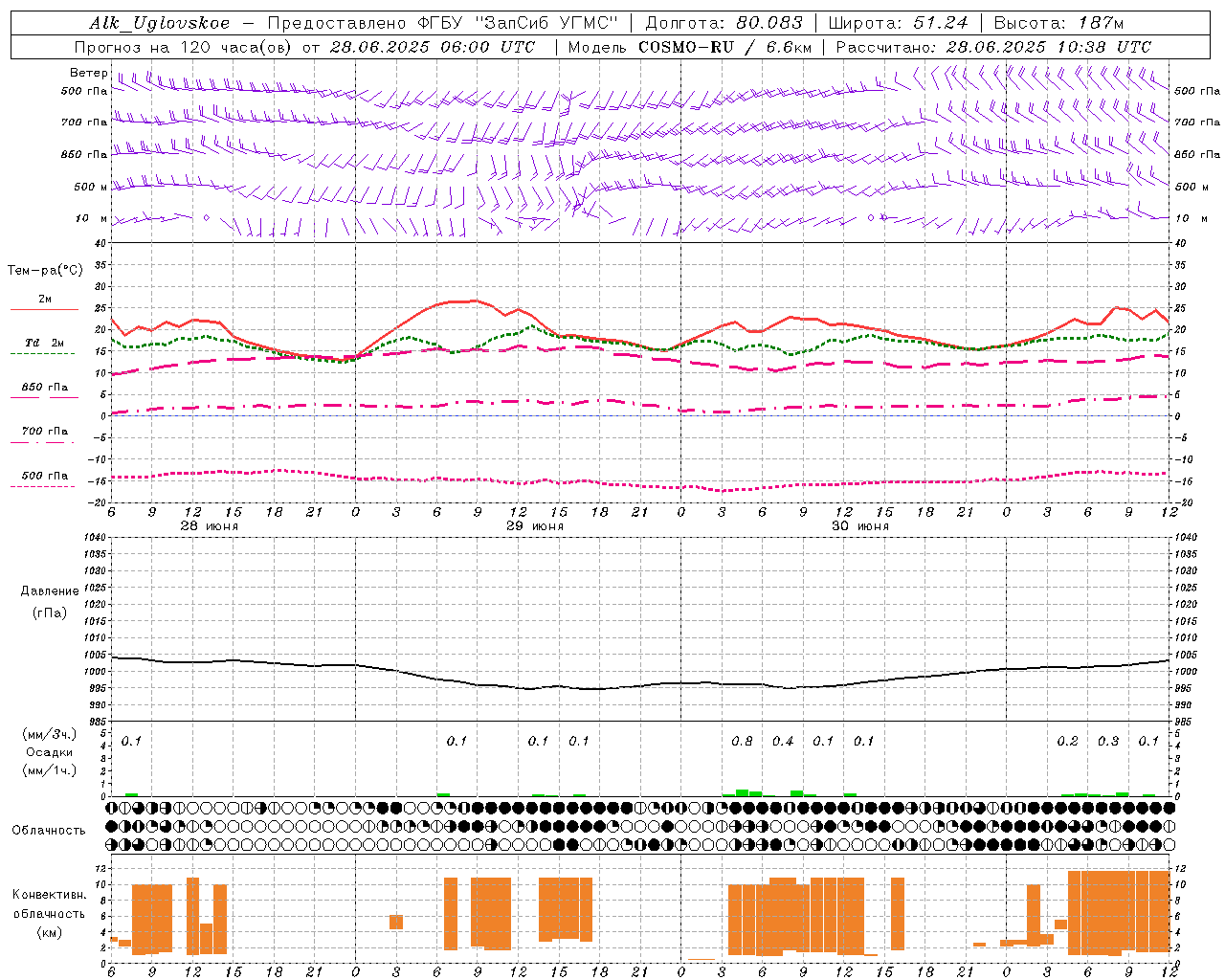Image resolution: width=1225 pixels, height=980 pixels.
Task: Click the "(мм/3ч.)" precipitation unit label
Action: point(50,734)
